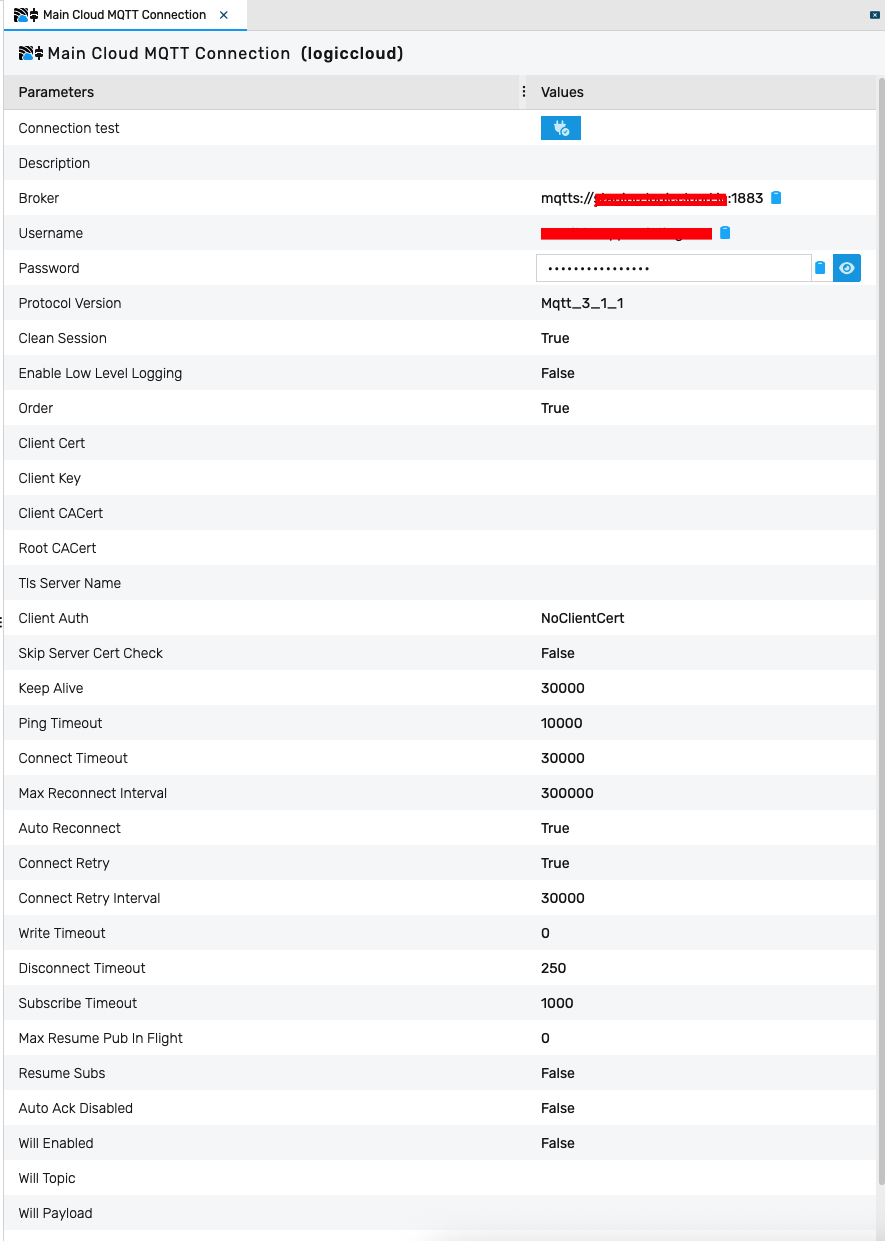The height and width of the screenshot is (1241, 885).
Task: Click inside the Password input field
Action: click(673, 267)
